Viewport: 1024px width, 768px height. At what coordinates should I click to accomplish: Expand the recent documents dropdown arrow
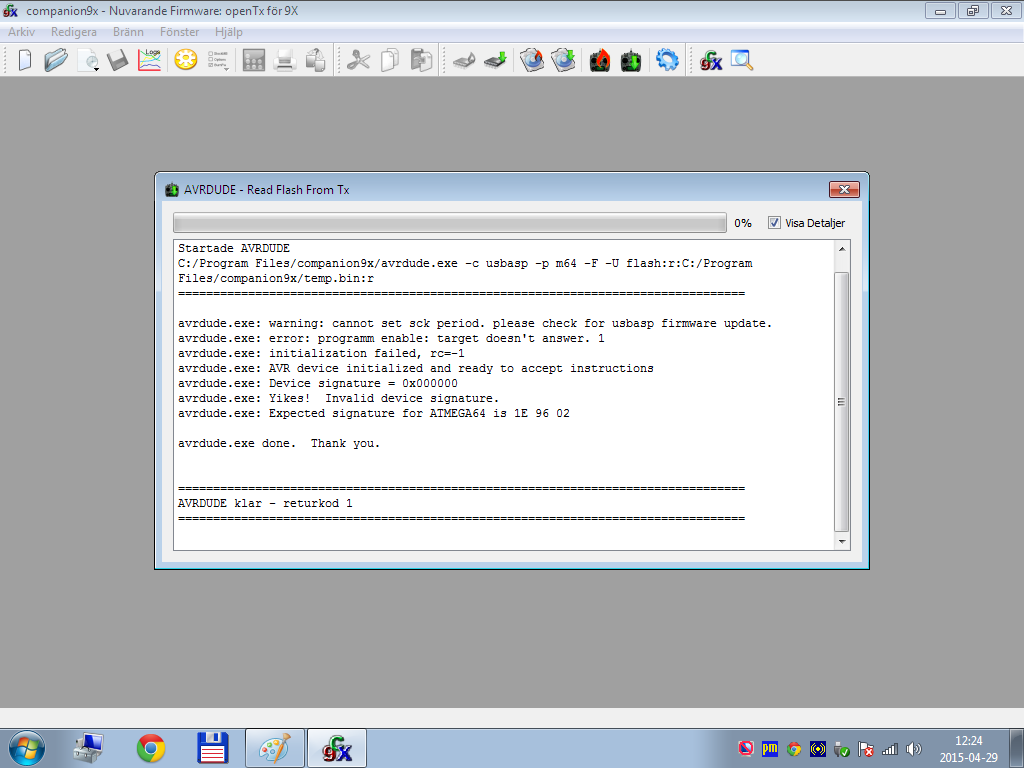tap(96, 68)
